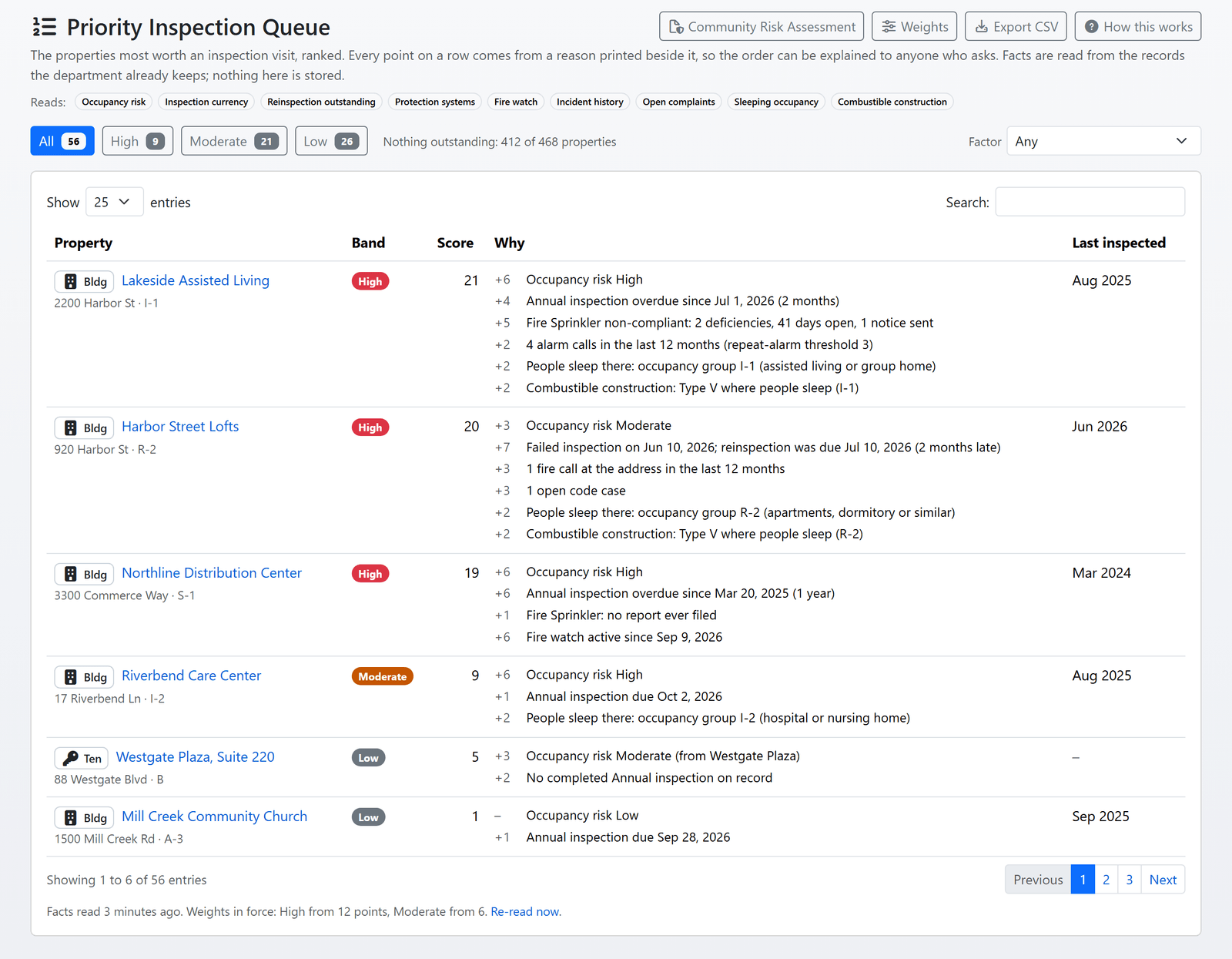The image size is (1232, 959).
Task: Click the ranked list icon beside the page title
Action: coord(45,27)
